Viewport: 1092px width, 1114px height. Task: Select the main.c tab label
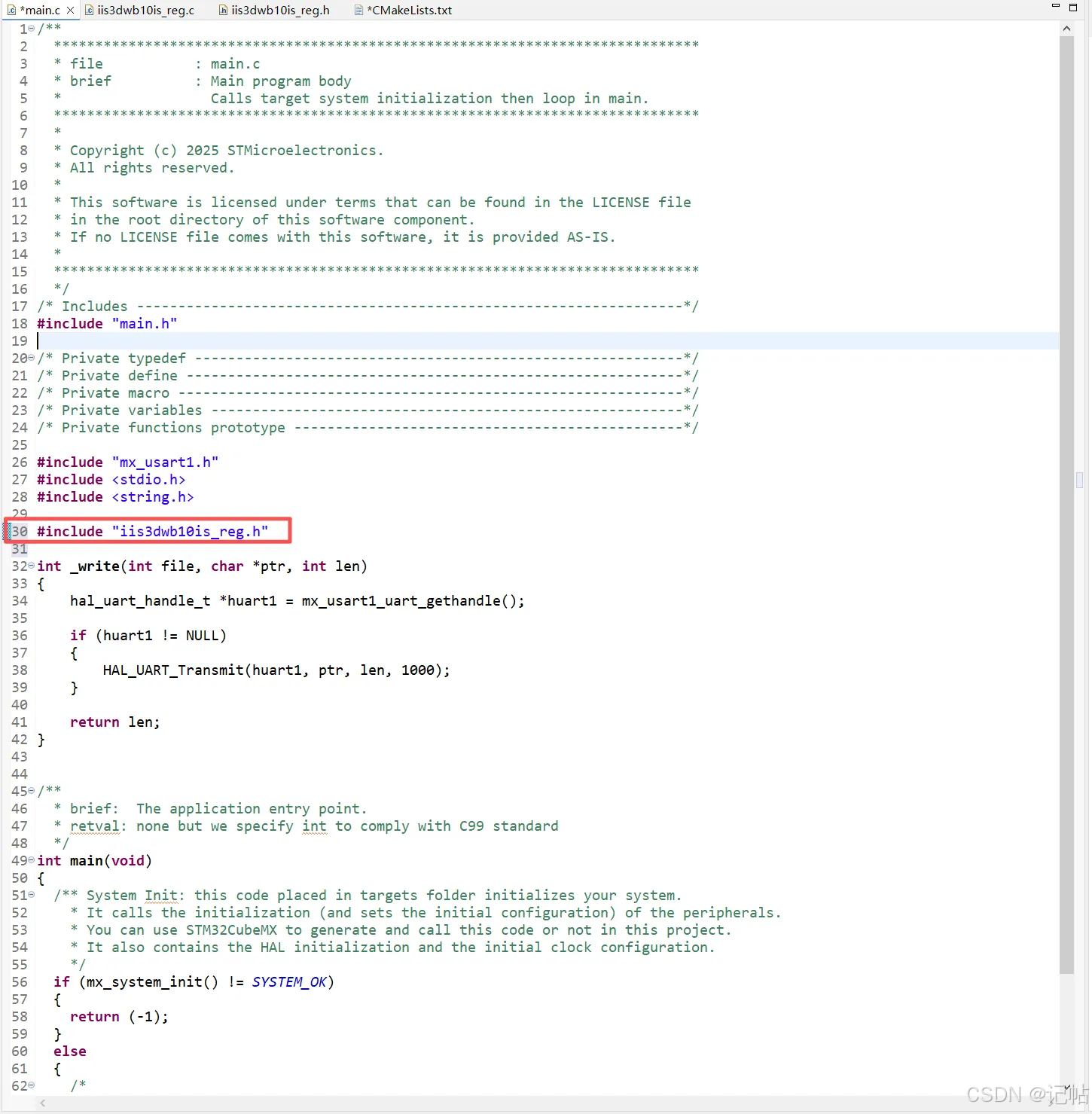coord(40,10)
